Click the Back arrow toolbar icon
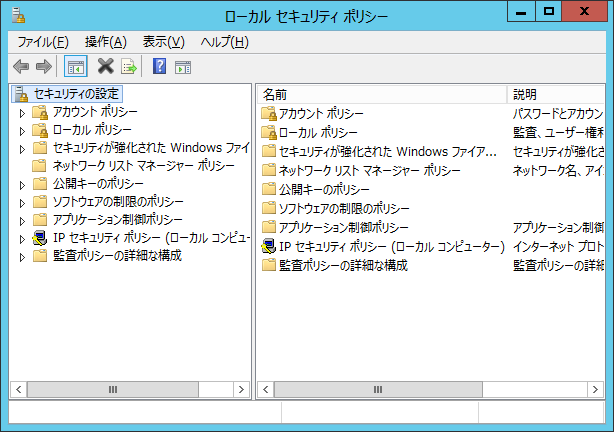The image size is (614, 432). (21, 67)
